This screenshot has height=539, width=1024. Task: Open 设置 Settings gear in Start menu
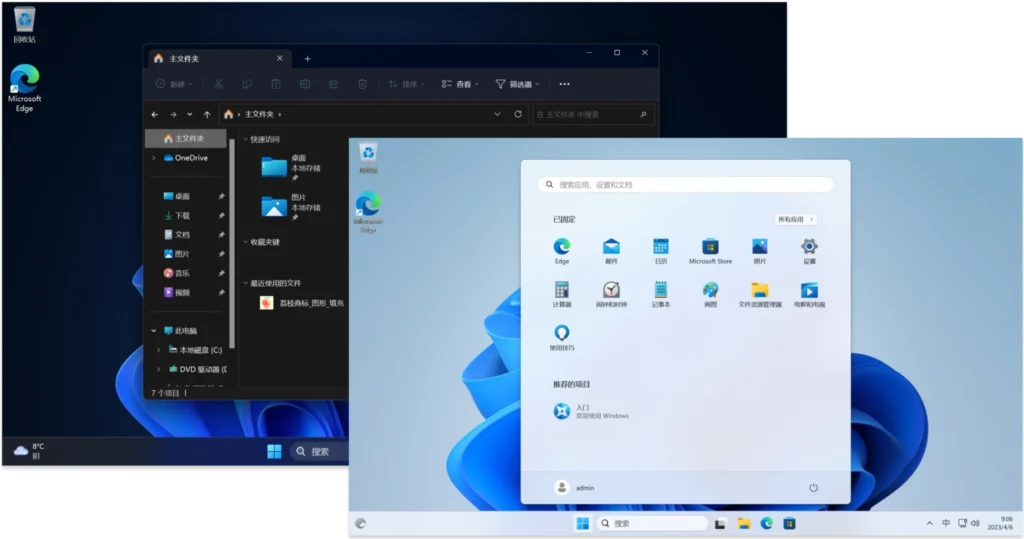click(809, 251)
